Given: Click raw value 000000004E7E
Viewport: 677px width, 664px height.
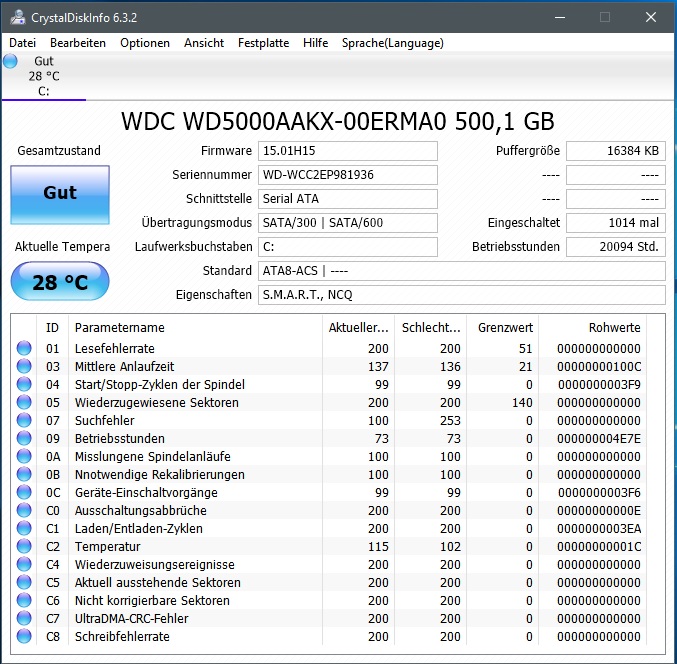Looking at the screenshot, I should coord(599,439).
